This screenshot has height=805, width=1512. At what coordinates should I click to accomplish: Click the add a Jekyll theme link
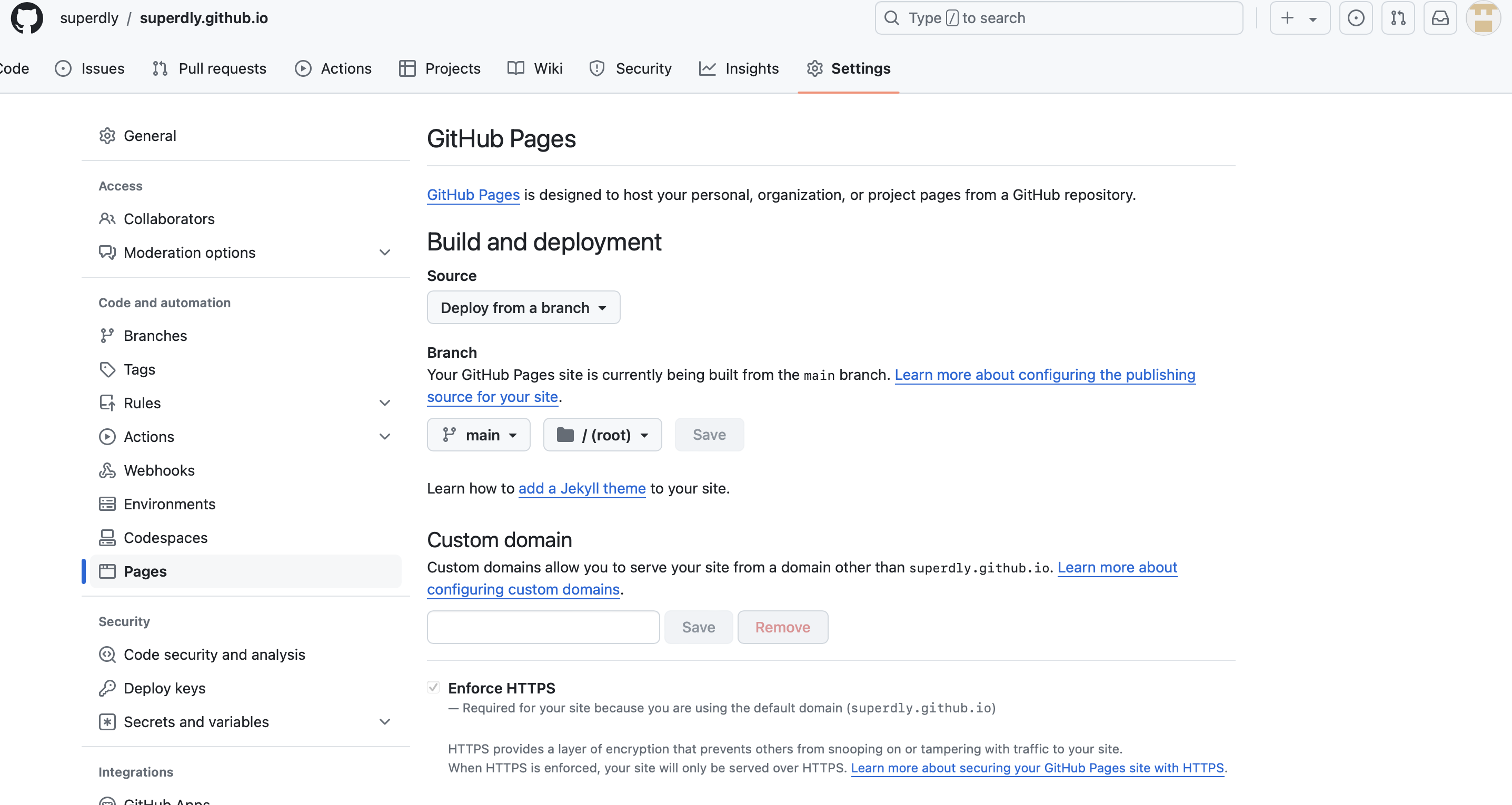coord(581,488)
